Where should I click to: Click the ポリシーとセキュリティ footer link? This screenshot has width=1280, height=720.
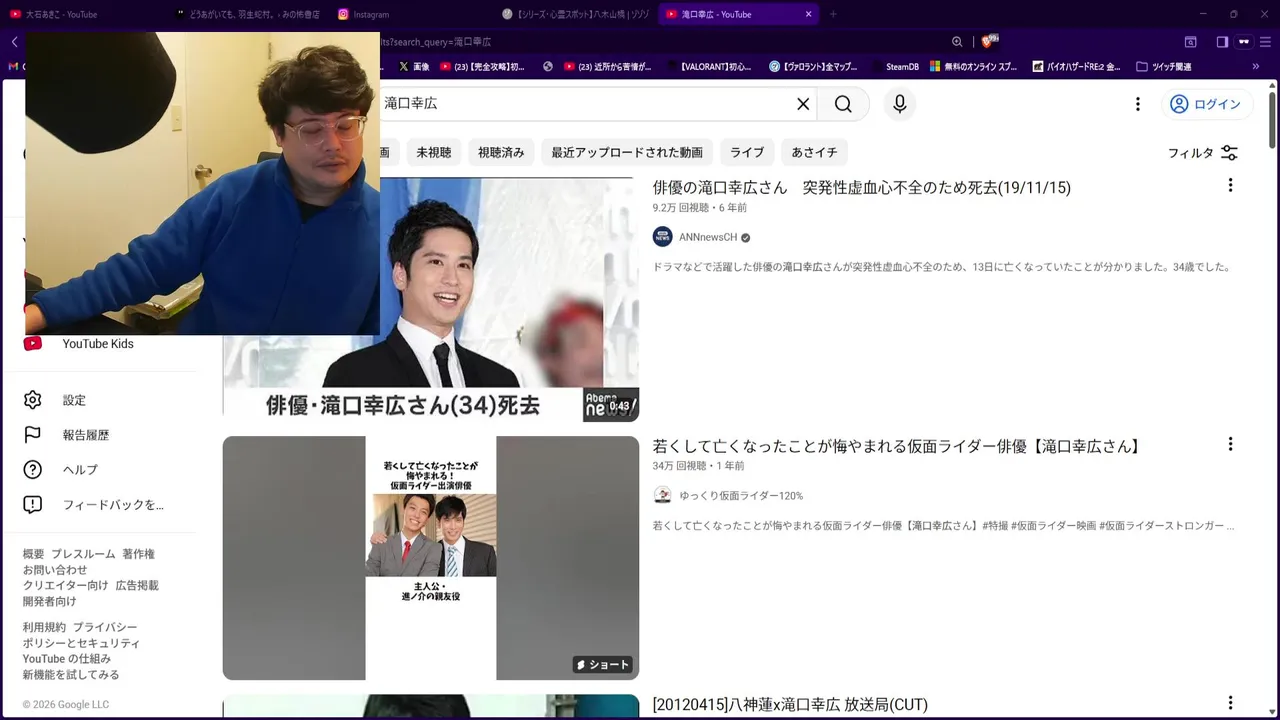tap(82, 644)
